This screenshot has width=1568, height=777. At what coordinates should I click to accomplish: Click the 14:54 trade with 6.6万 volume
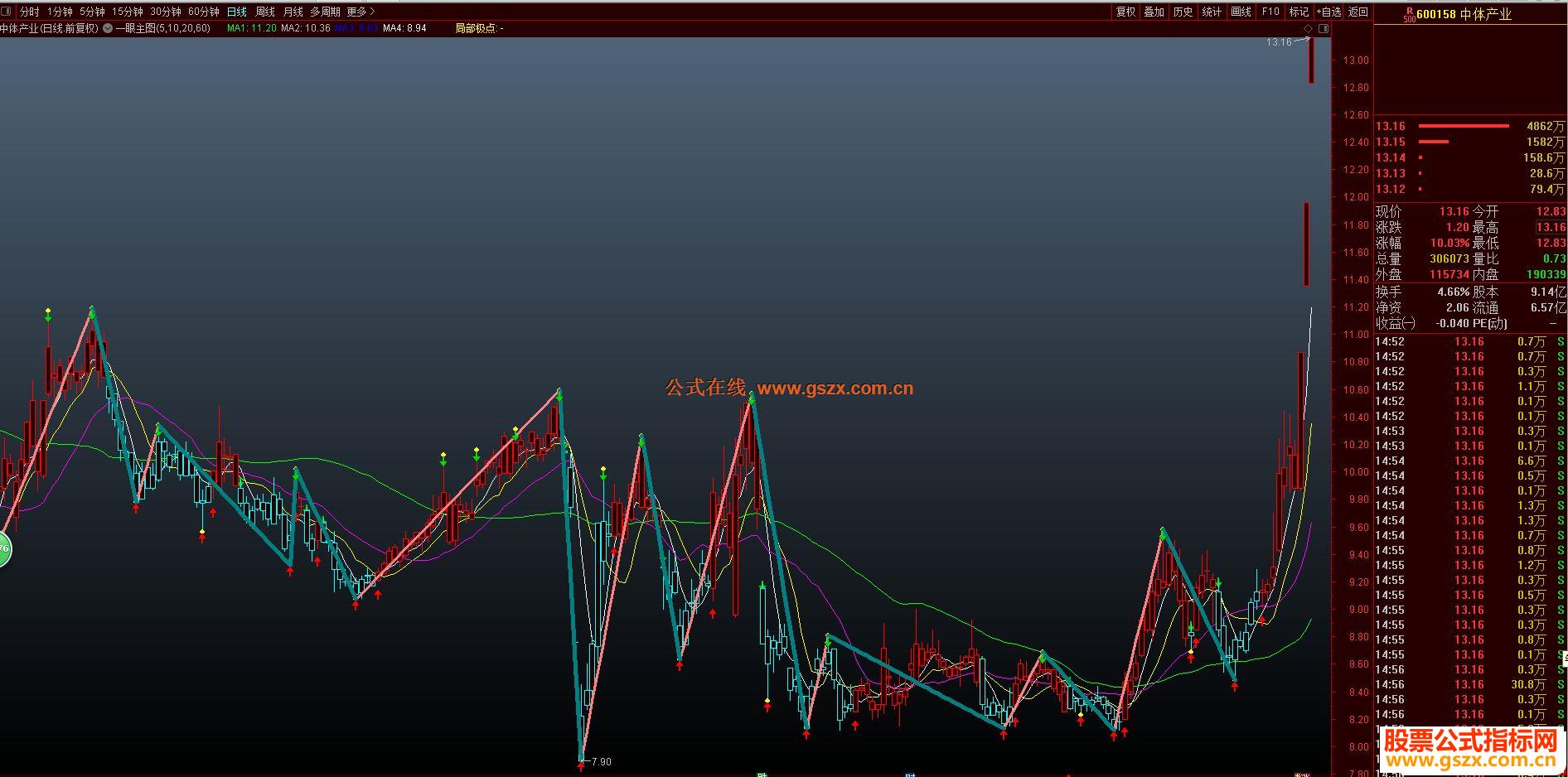tap(1469, 461)
